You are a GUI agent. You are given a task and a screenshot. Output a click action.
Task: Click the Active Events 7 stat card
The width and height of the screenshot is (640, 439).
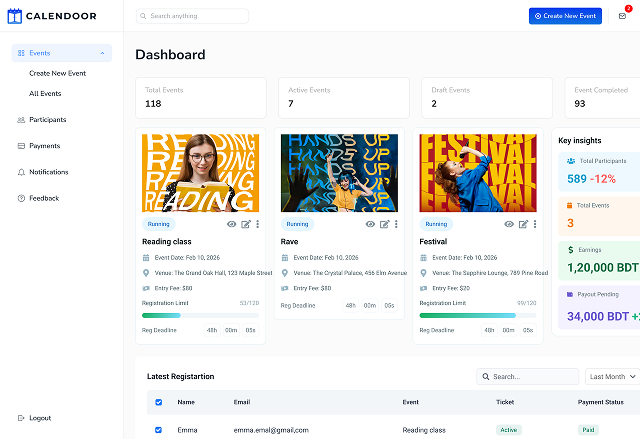344,98
